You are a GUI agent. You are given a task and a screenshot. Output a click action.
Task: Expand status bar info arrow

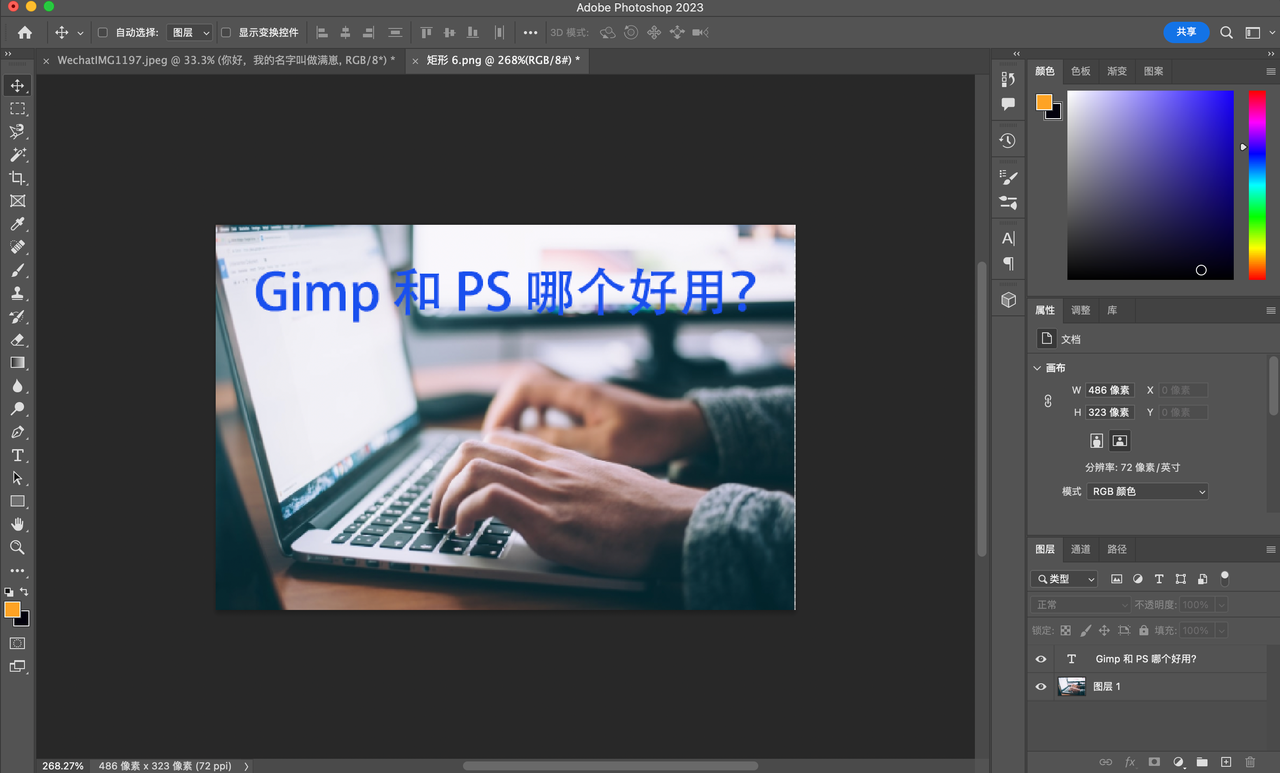pyautogui.click(x=246, y=766)
